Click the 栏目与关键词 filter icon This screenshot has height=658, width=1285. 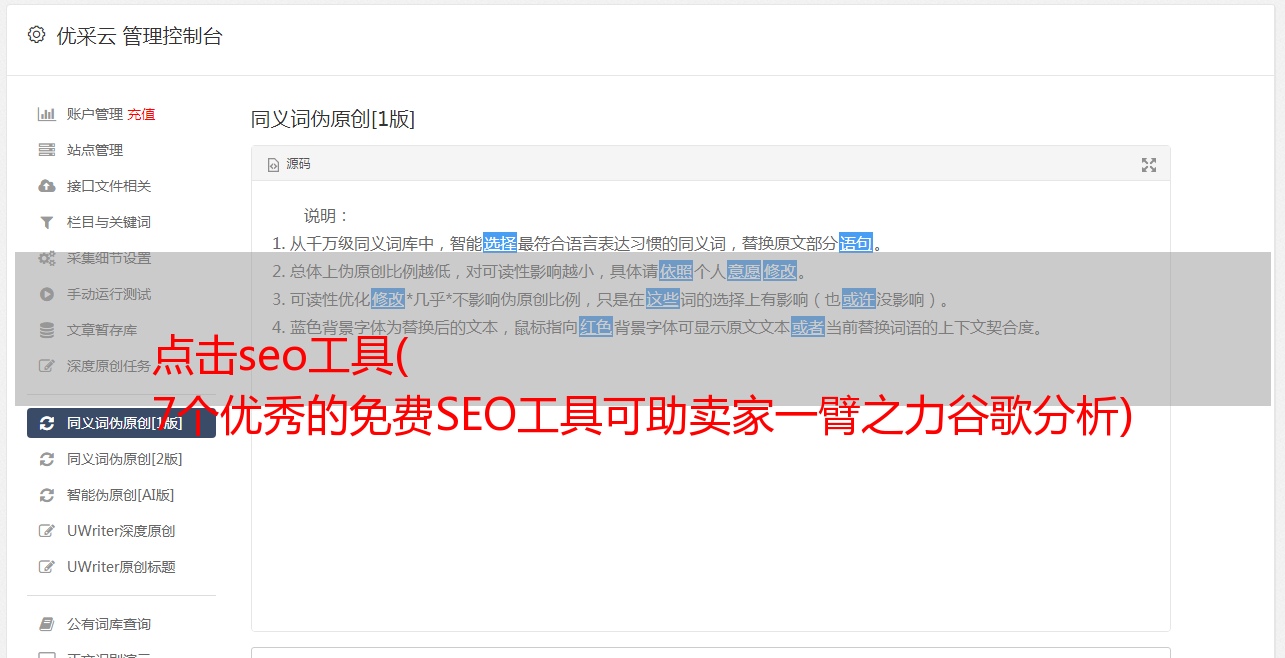coord(46,222)
